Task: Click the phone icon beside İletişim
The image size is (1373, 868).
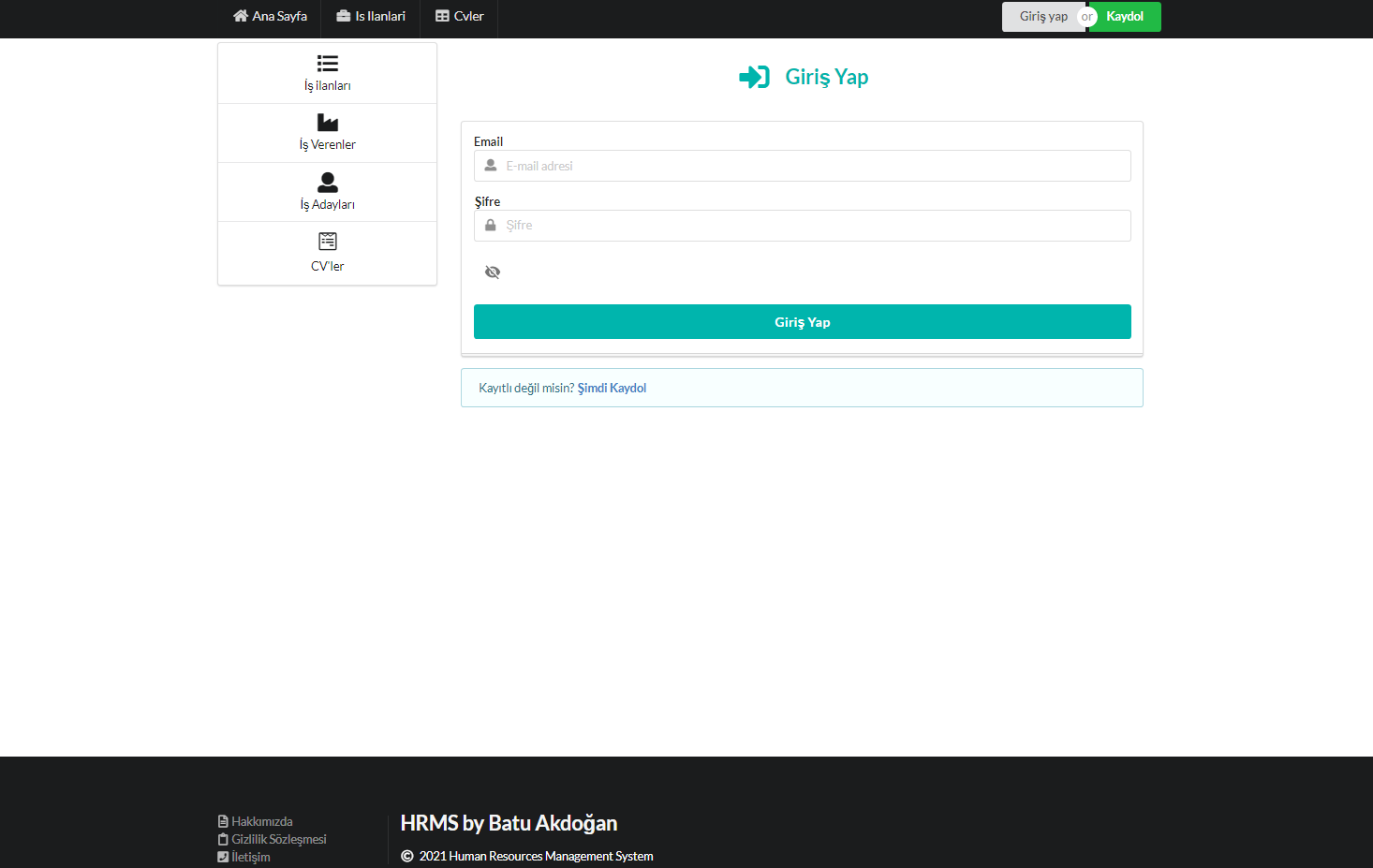Action: [223, 857]
